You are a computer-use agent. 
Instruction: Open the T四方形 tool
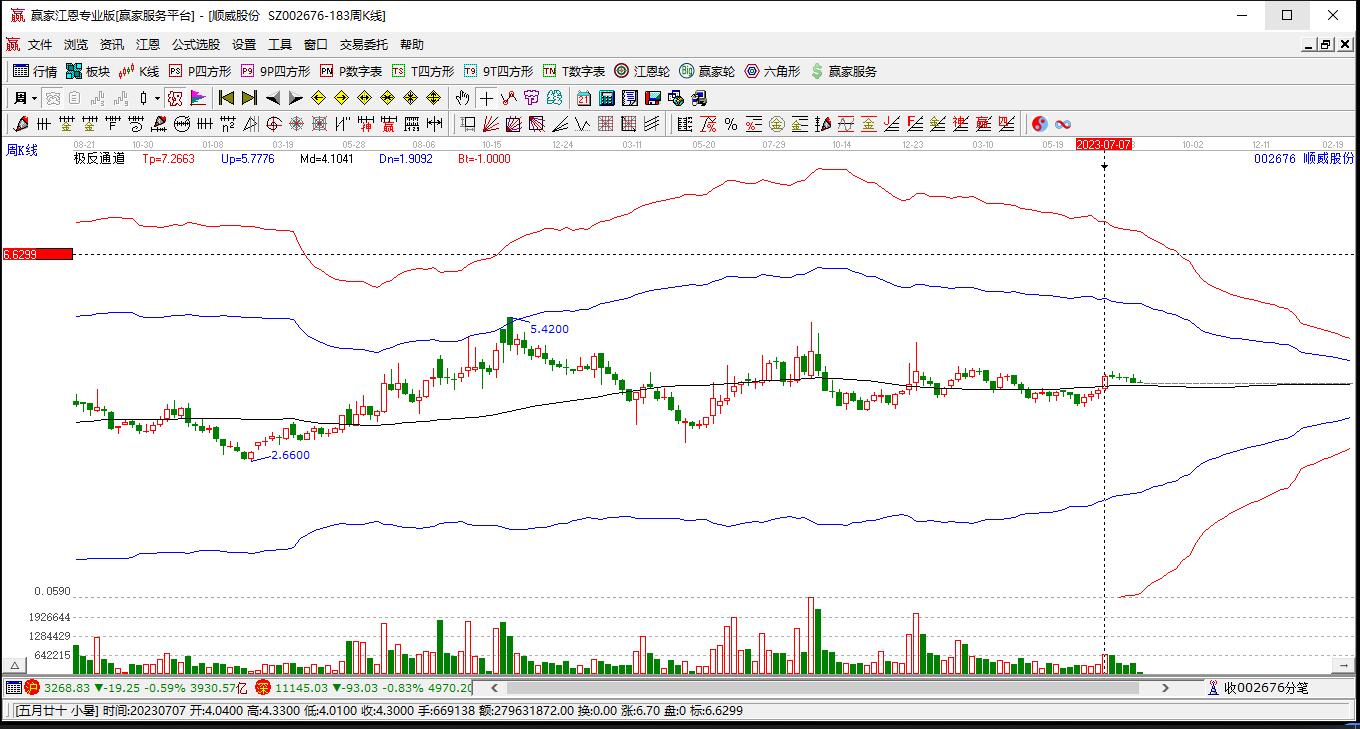click(x=422, y=71)
